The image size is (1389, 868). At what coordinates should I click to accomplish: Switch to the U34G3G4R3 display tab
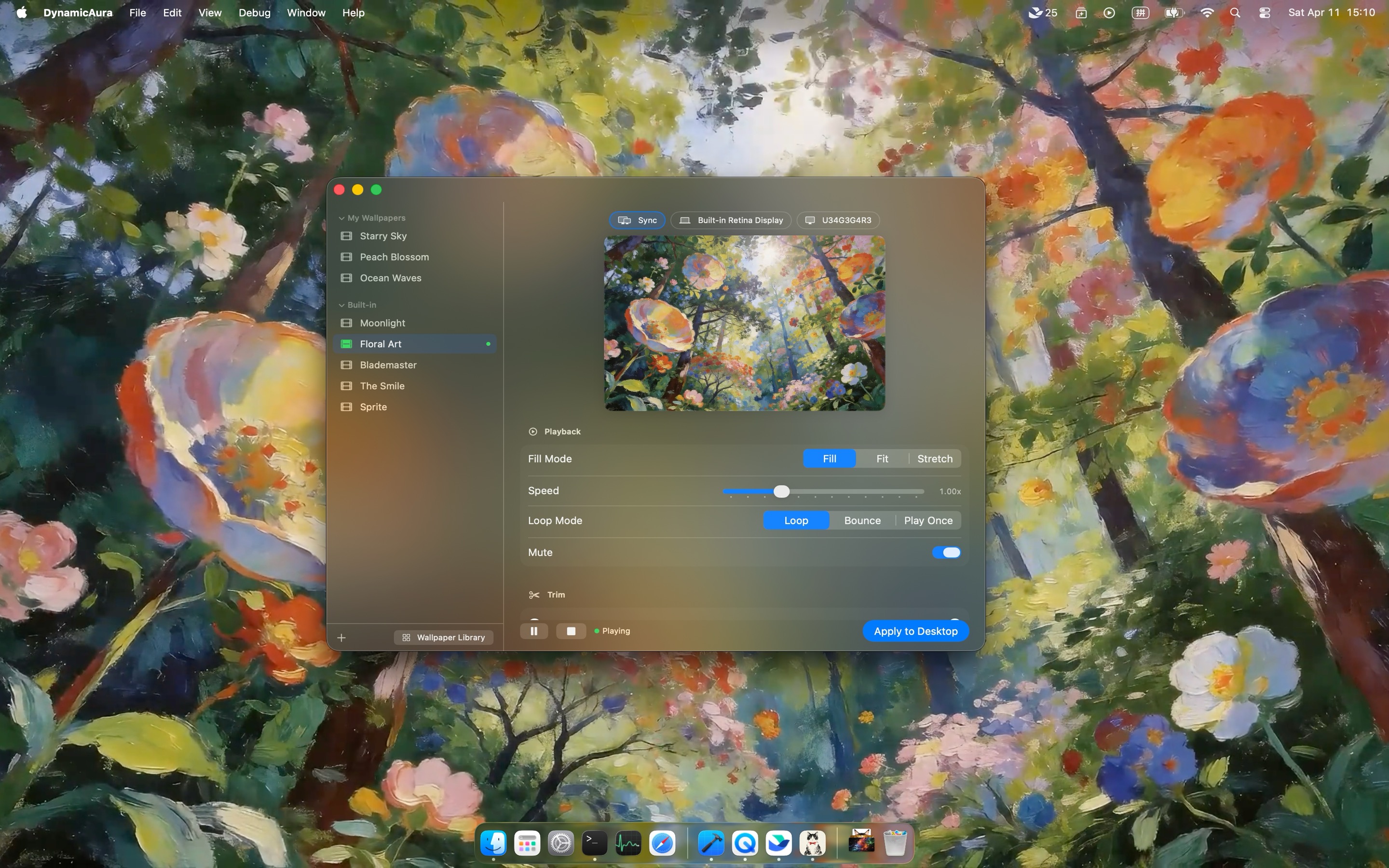(x=837, y=220)
